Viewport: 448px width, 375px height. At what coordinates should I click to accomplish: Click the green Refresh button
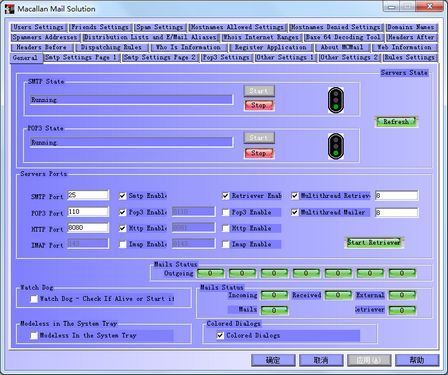396,122
